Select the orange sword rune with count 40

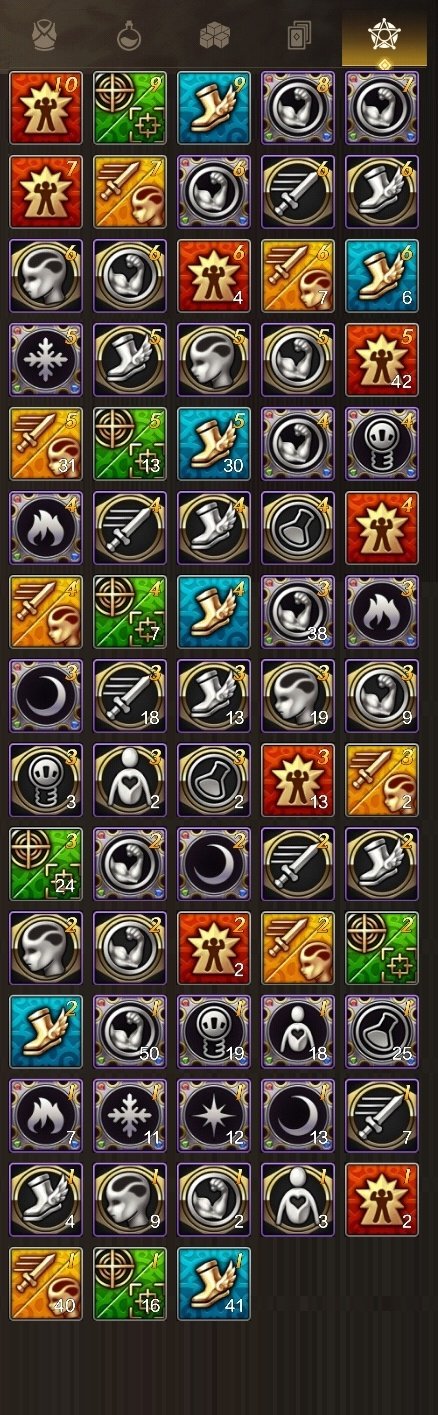(46, 1283)
